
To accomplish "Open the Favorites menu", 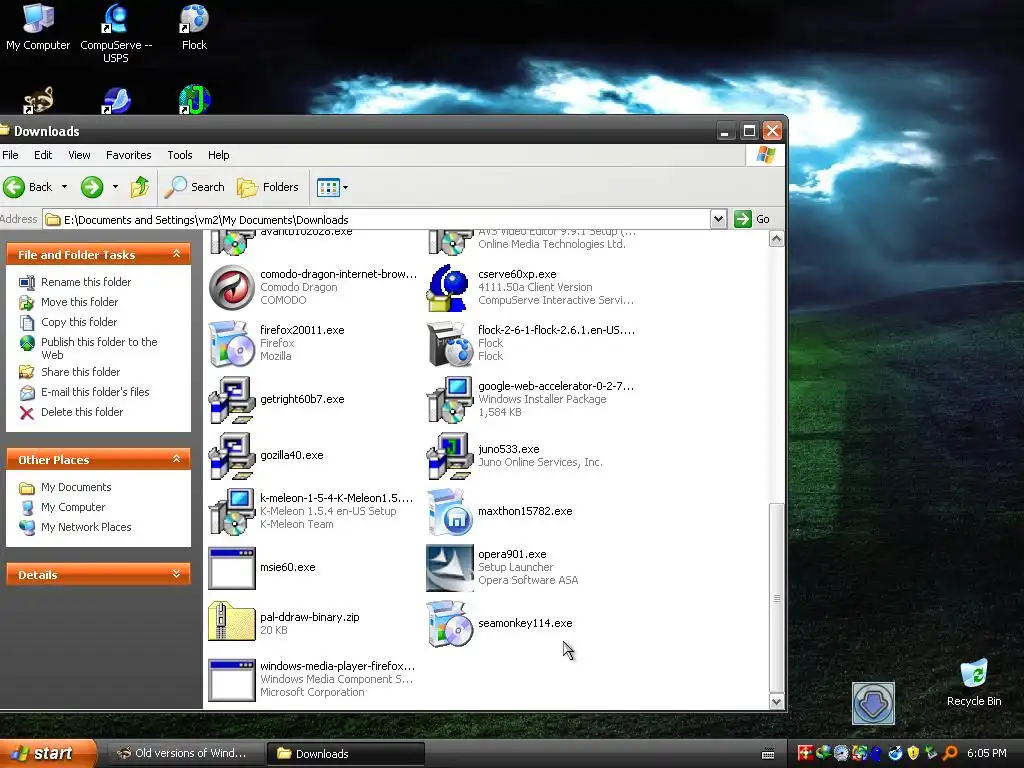I will [129, 155].
